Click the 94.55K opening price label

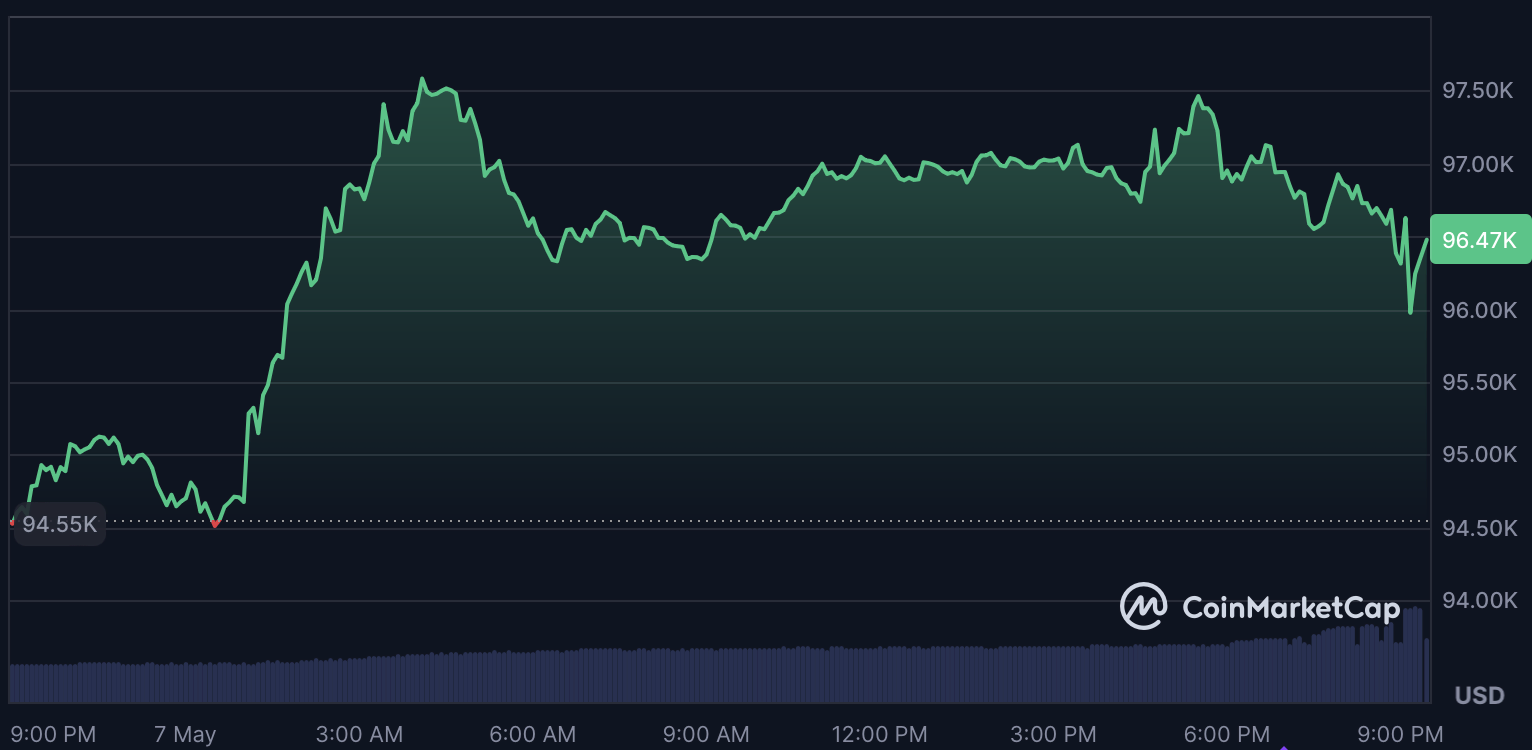tap(60, 524)
